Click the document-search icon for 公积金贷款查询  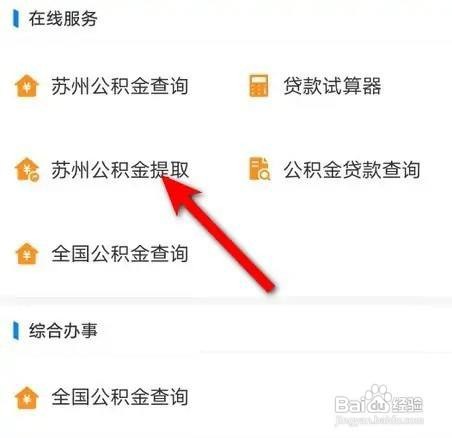[x=260, y=169]
